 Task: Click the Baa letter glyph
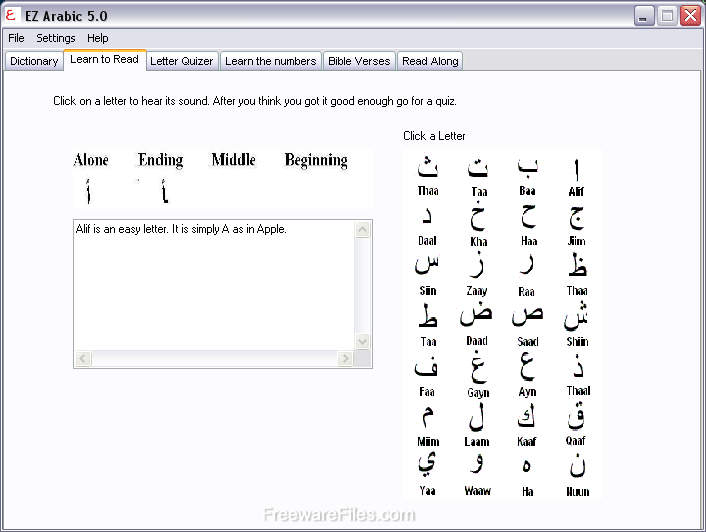pos(527,167)
